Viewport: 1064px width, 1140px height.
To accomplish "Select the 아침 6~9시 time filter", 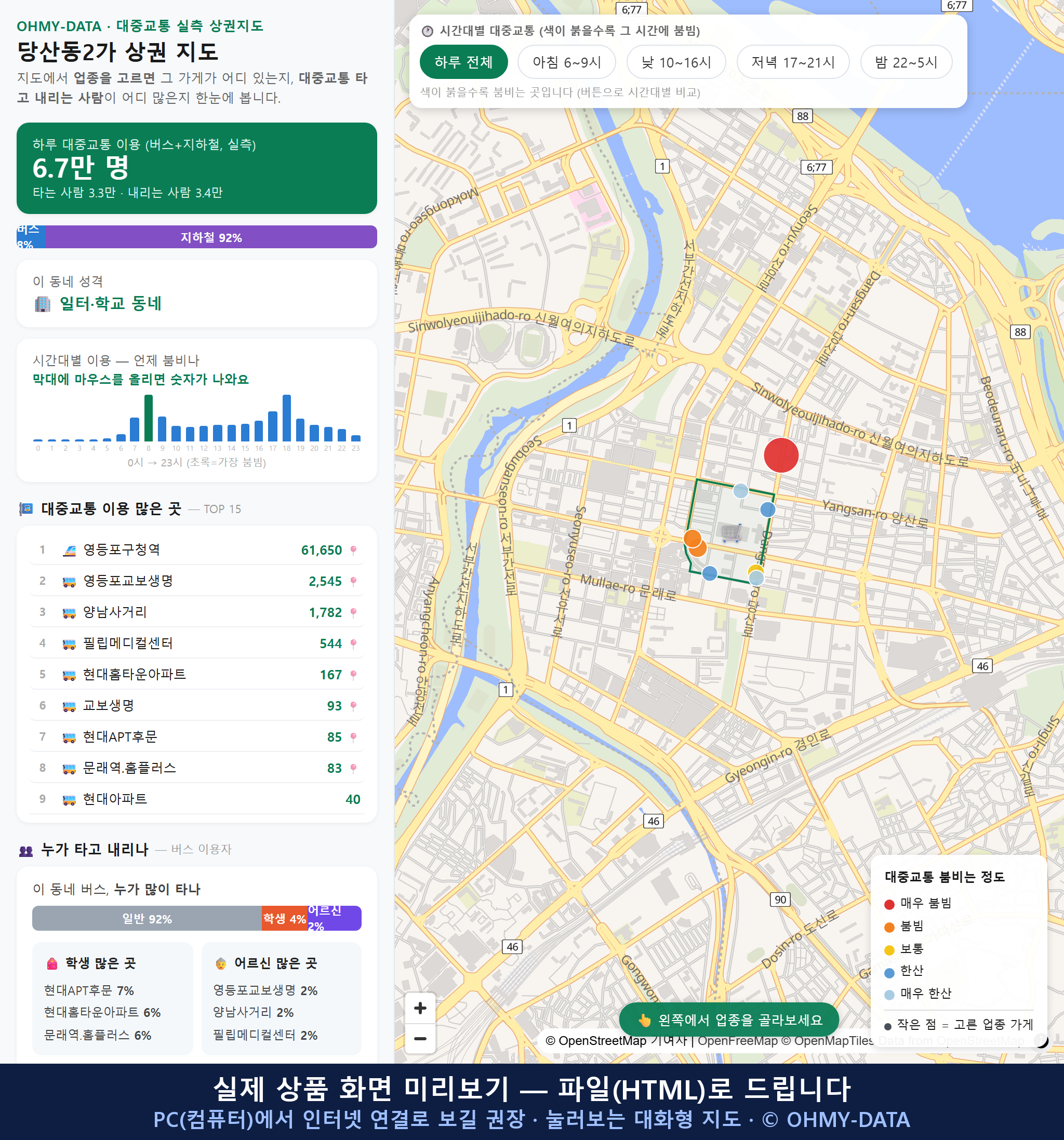I will point(567,62).
